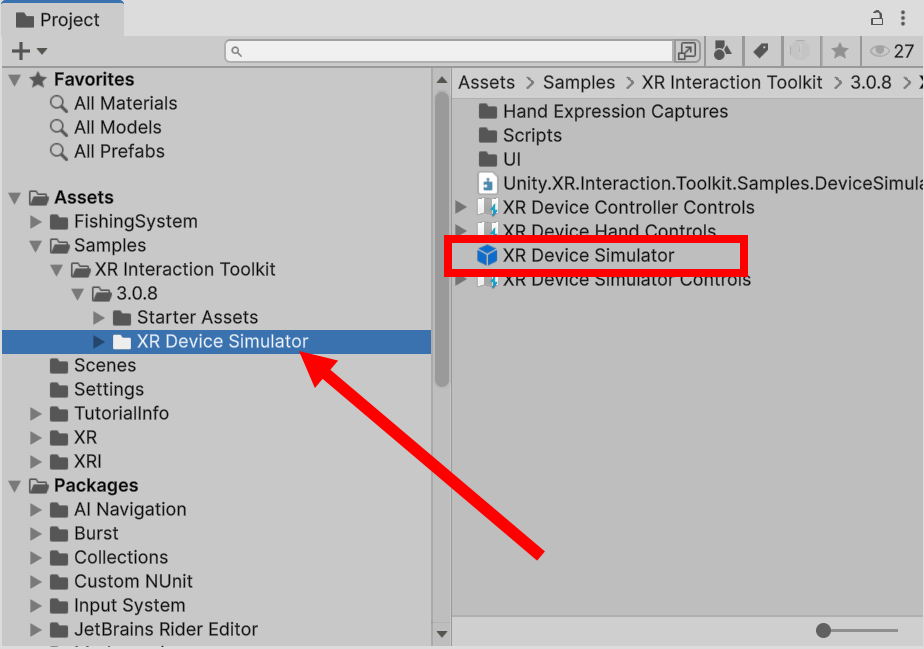924x649 pixels.
Task: Select the Custom NUnit package
Action: pos(121,582)
